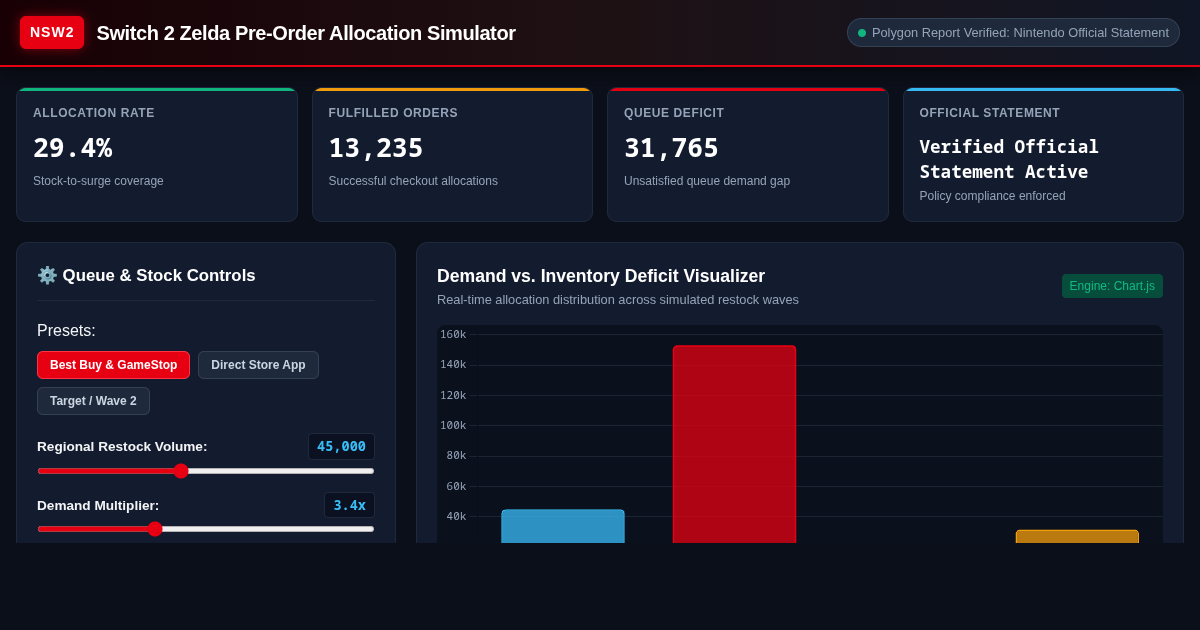Click the Real-time allocation distribution subtitle
This screenshot has width=1200, height=630.
tap(618, 300)
